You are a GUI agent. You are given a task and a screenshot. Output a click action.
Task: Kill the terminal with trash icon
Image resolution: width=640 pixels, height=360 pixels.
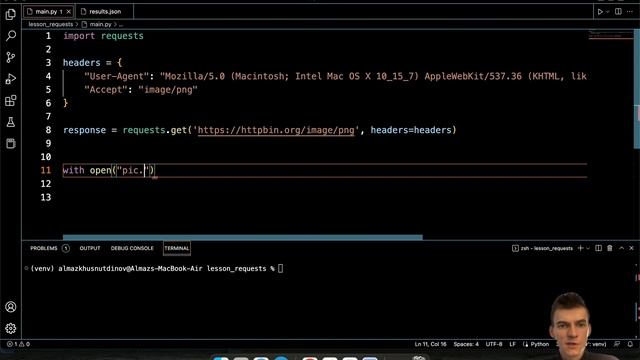[609, 248]
